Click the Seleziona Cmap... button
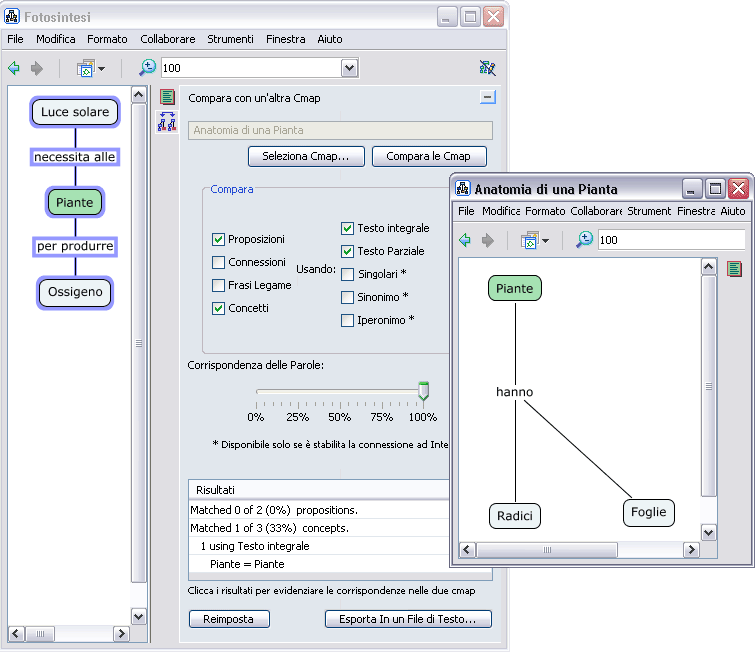This screenshot has height=652, width=755. 305,157
